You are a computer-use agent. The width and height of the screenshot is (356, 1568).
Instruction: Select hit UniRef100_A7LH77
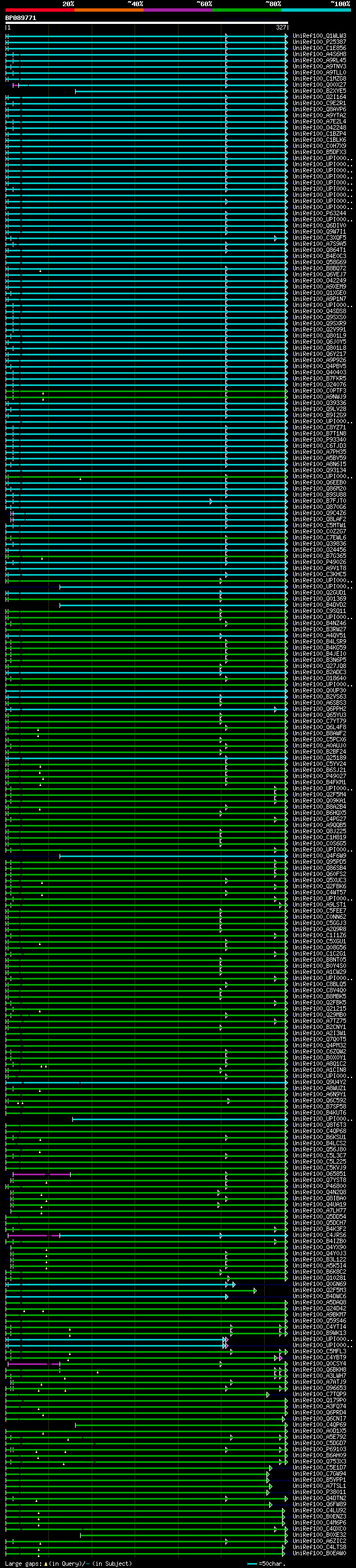[319, 1211]
